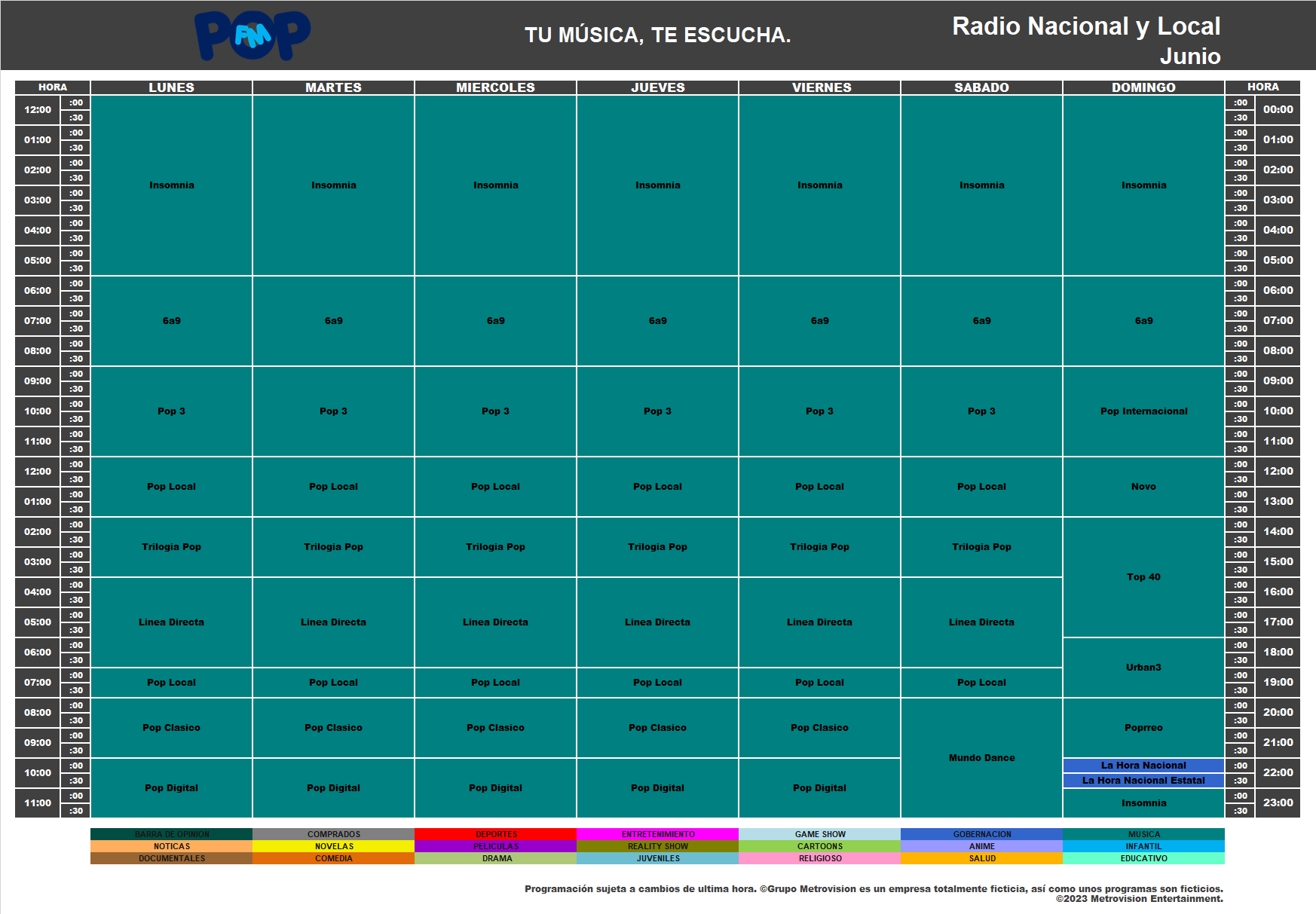
Task: Click the Radio Nacional y Local title
Action: click(1086, 26)
